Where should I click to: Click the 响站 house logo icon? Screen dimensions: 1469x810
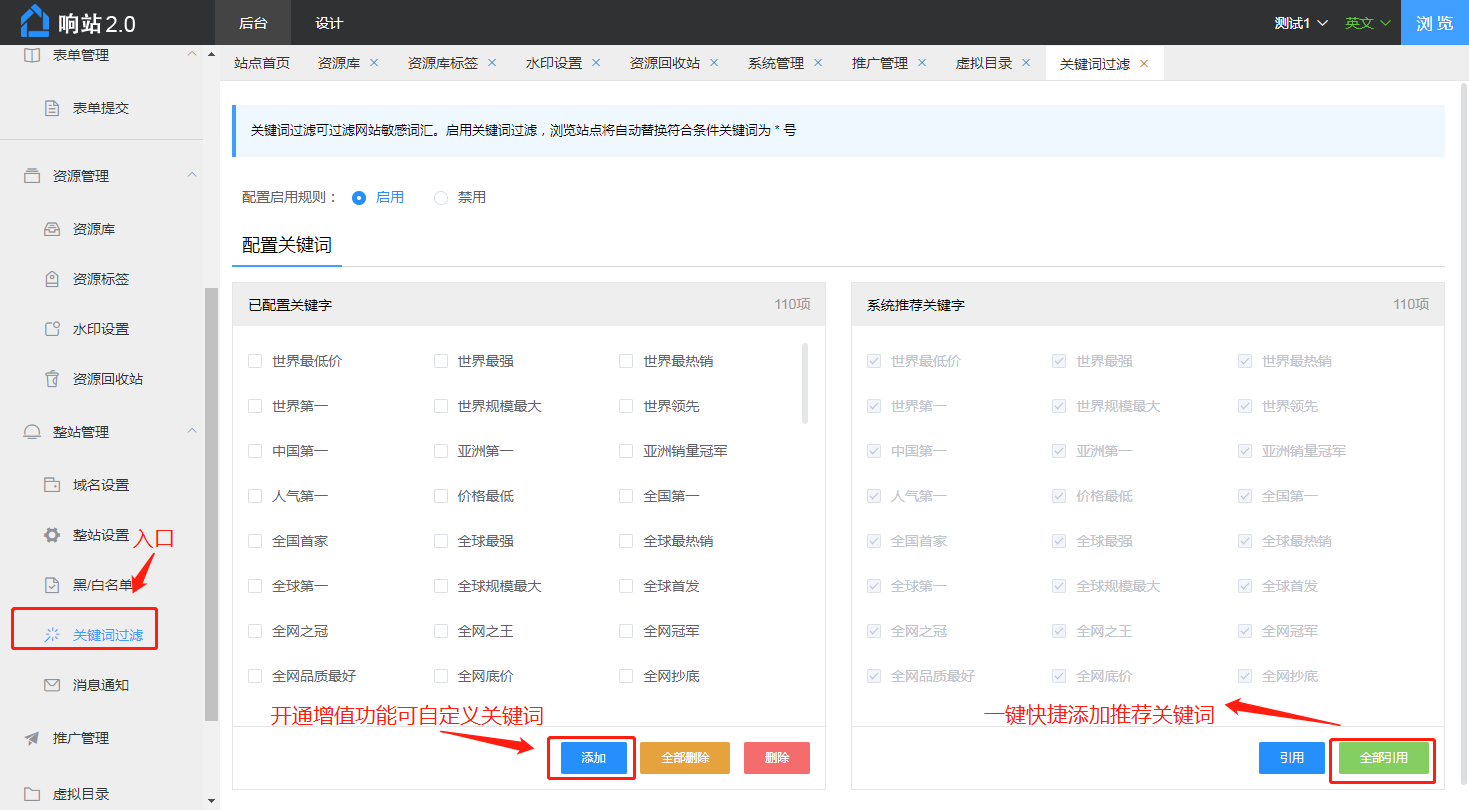(35, 22)
